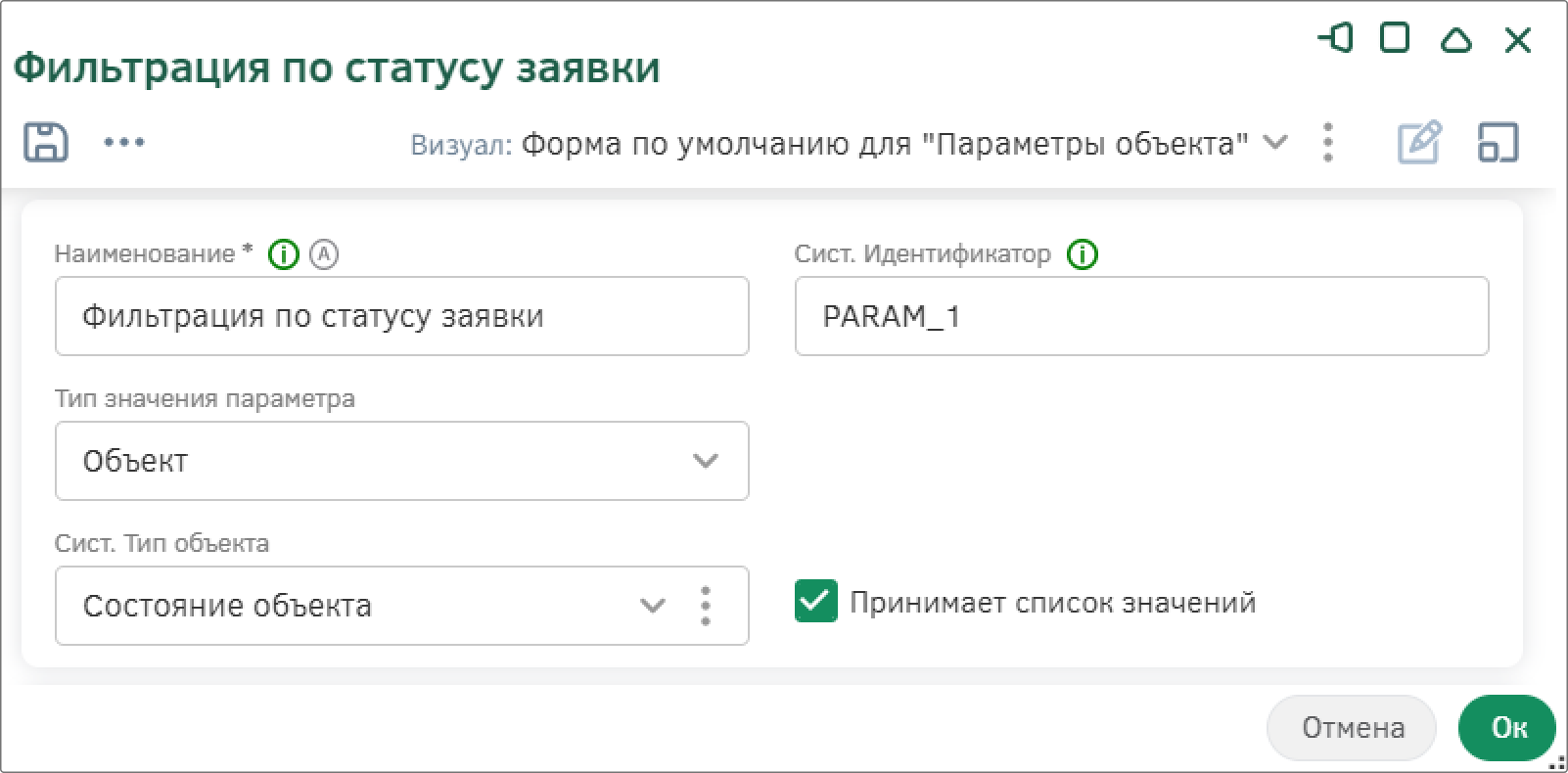
Task: Click the Ок button
Action: (1507, 728)
